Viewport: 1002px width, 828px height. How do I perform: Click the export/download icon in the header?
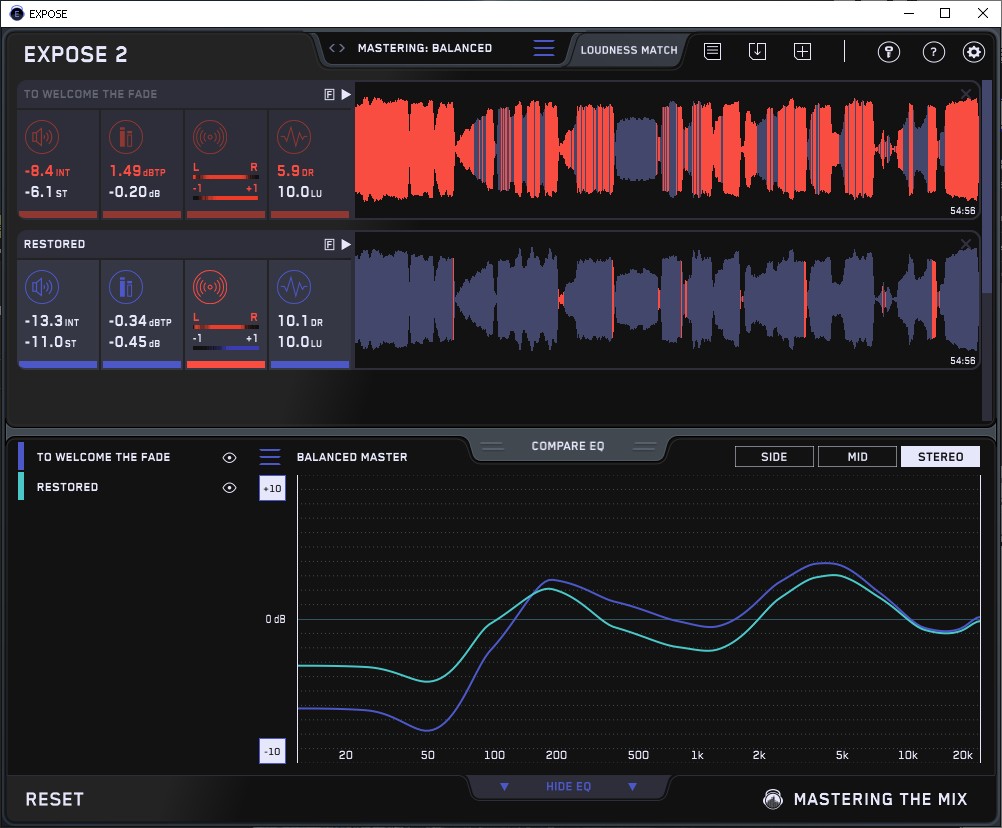[x=757, y=51]
